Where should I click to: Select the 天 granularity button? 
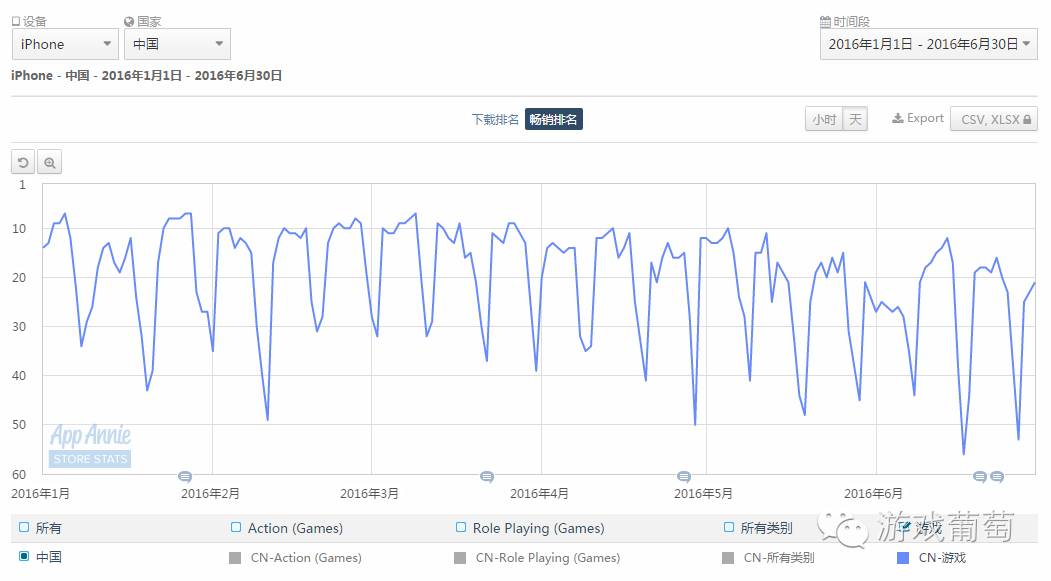(855, 119)
